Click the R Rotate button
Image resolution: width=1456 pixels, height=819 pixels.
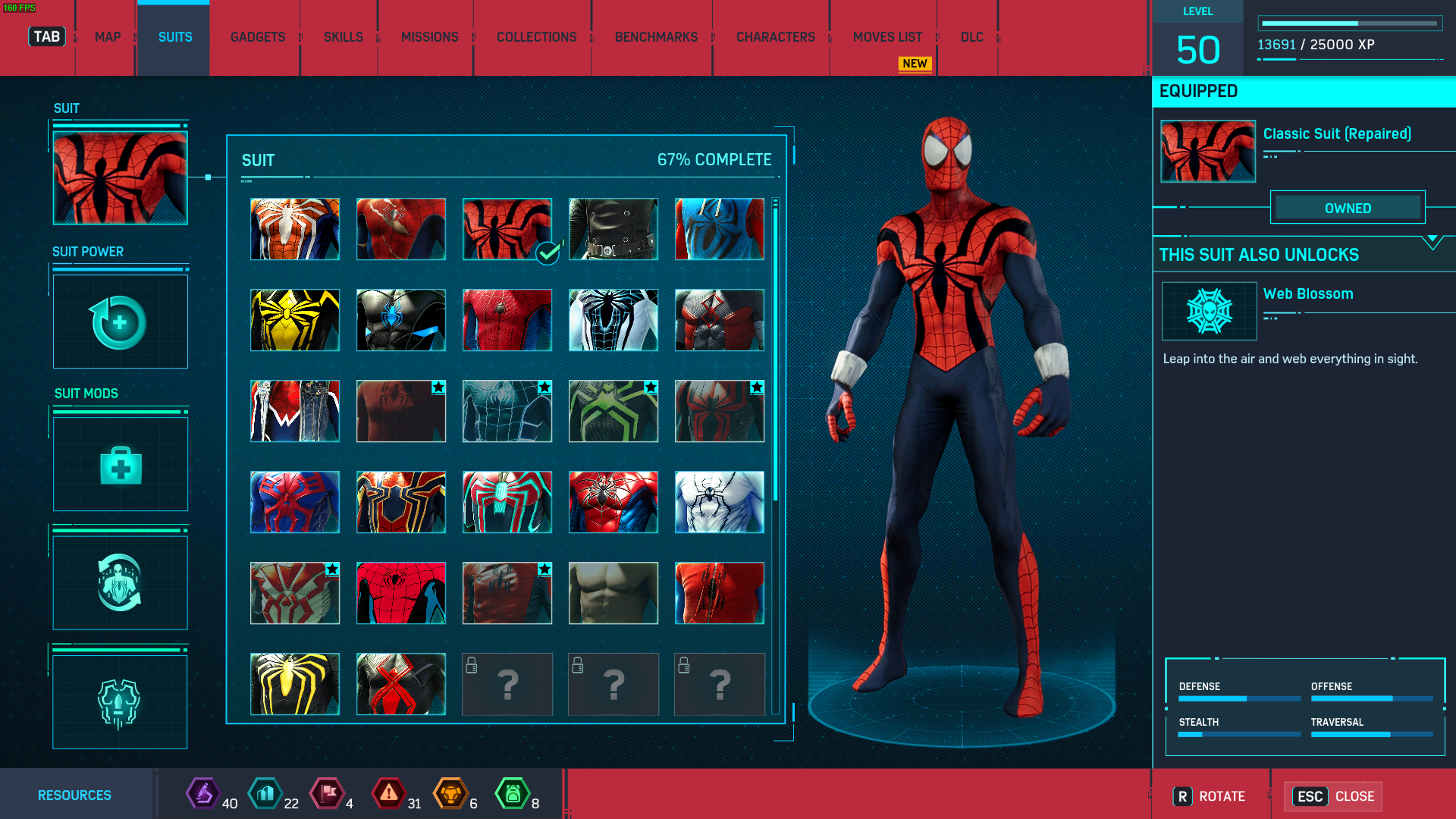[1210, 796]
